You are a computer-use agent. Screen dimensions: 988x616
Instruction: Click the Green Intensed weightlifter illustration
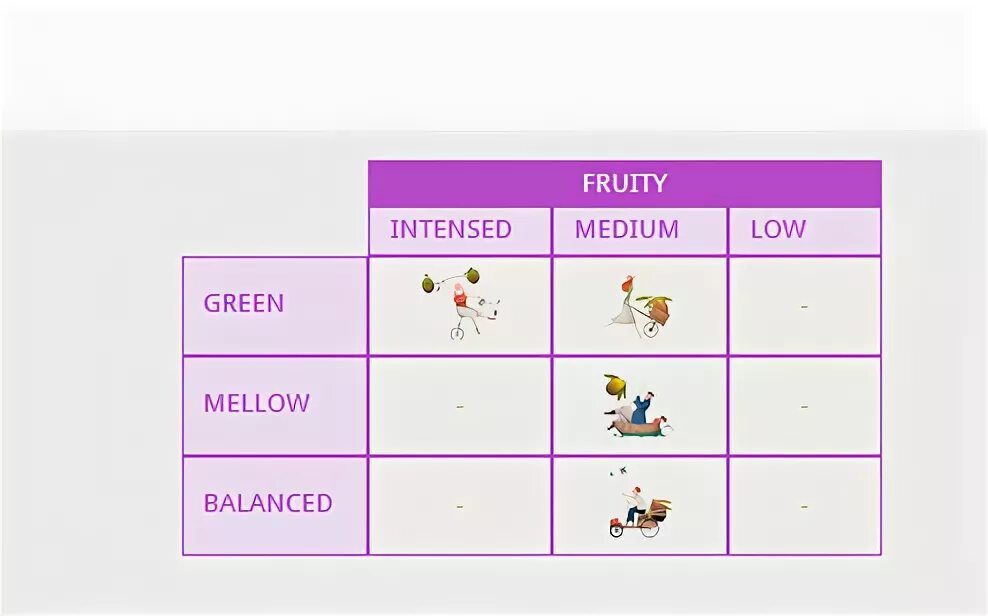click(461, 304)
